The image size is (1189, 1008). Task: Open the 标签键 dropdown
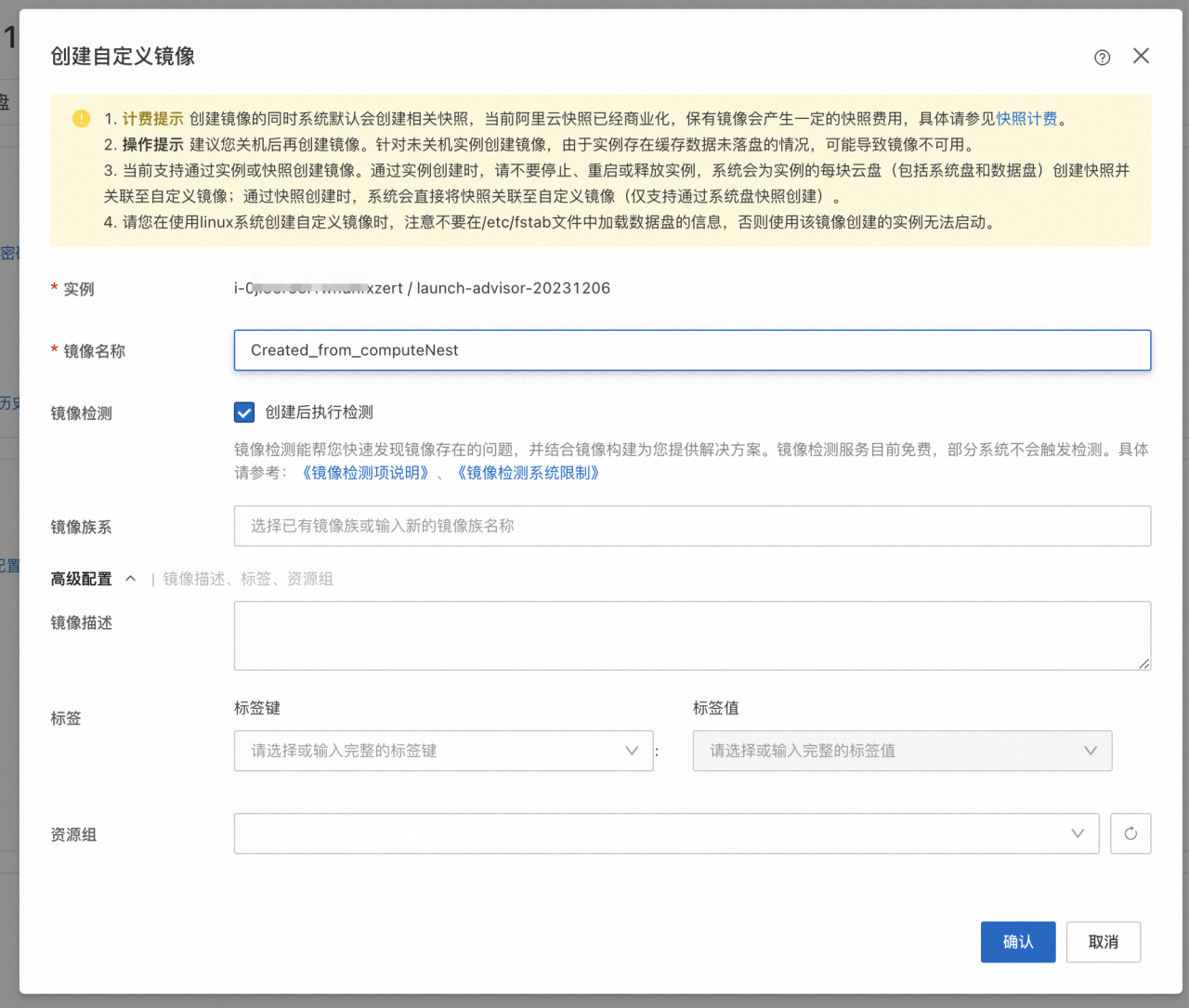tap(443, 751)
